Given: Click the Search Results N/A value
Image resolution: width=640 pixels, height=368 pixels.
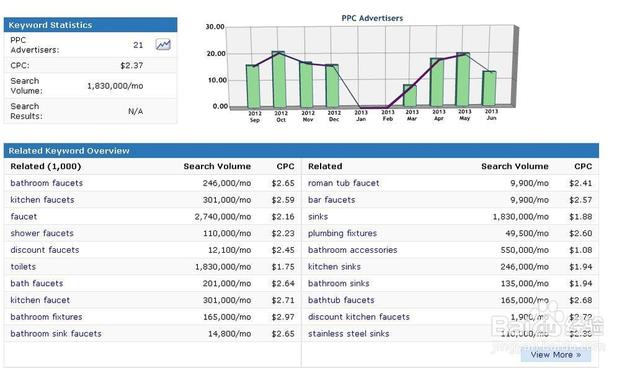Looking at the screenshot, I should click(x=136, y=111).
